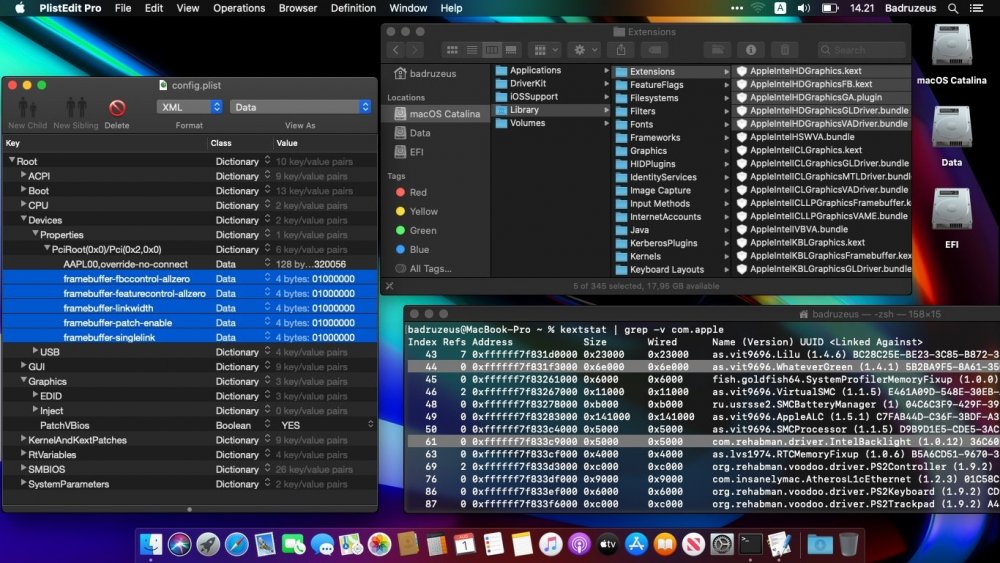The width and height of the screenshot is (1000, 563).
Task: Click the Finder toolbar trash icon
Action: tap(784, 50)
